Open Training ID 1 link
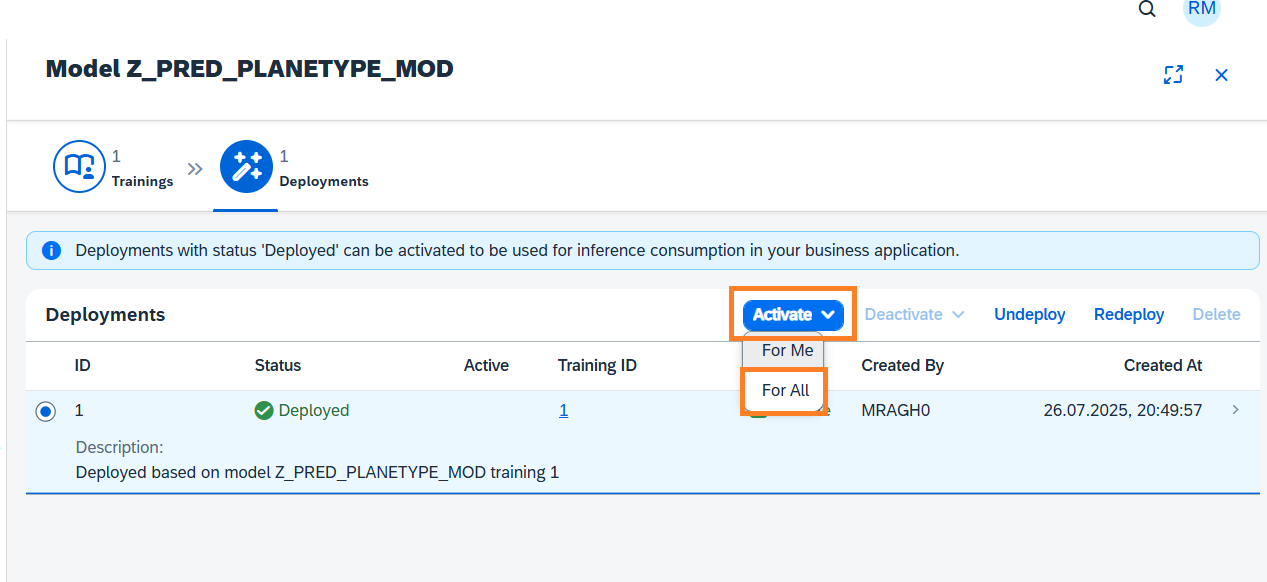Image resolution: width=1267 pixels, height=582 pixels. click(563, 410)
